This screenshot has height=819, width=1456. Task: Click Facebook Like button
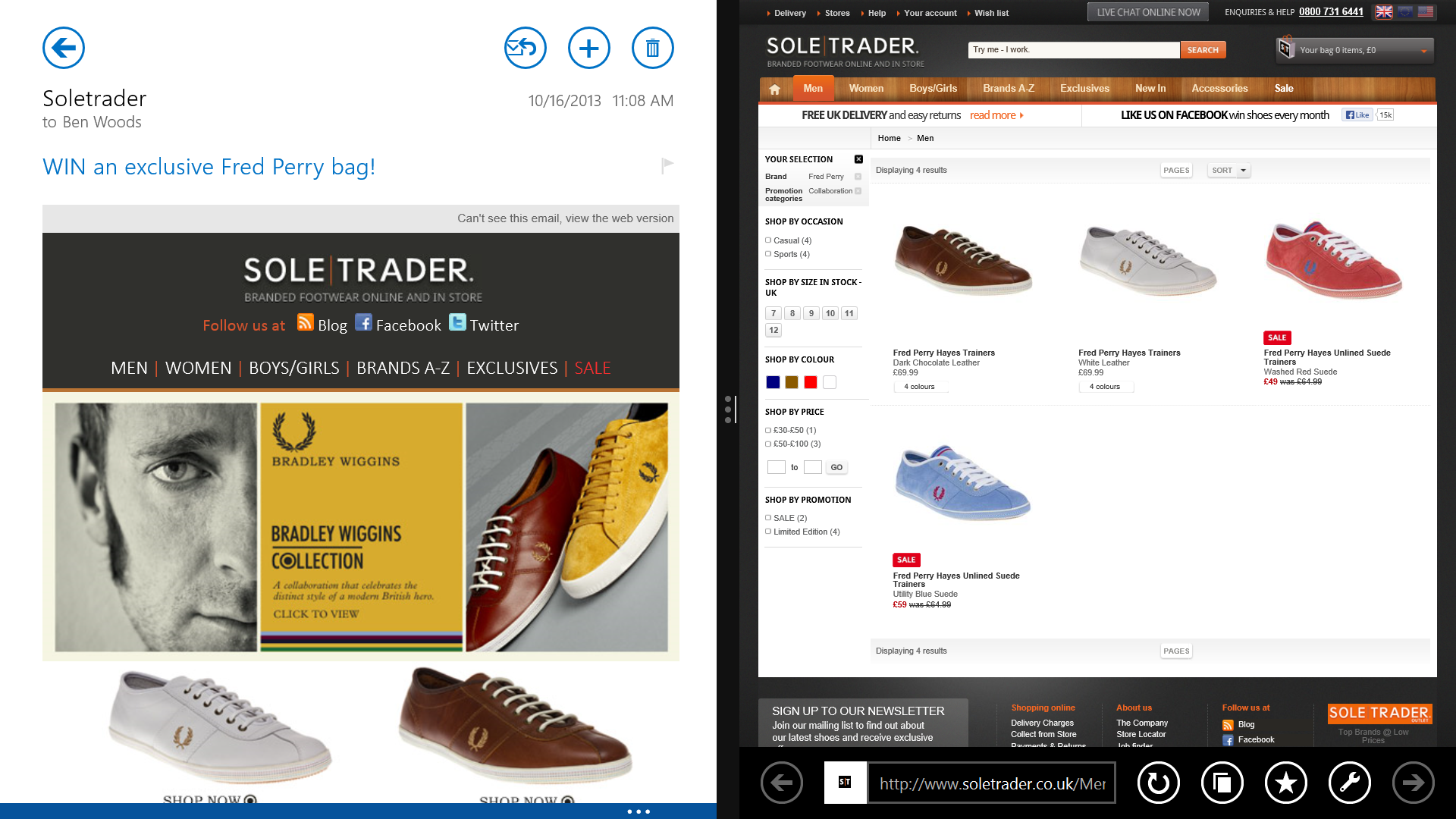pyautogui.click(x=1357, y=115)
